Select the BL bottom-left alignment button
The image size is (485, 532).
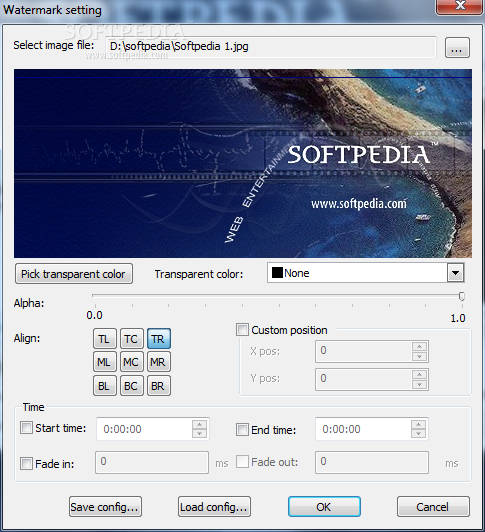point(105,386)
